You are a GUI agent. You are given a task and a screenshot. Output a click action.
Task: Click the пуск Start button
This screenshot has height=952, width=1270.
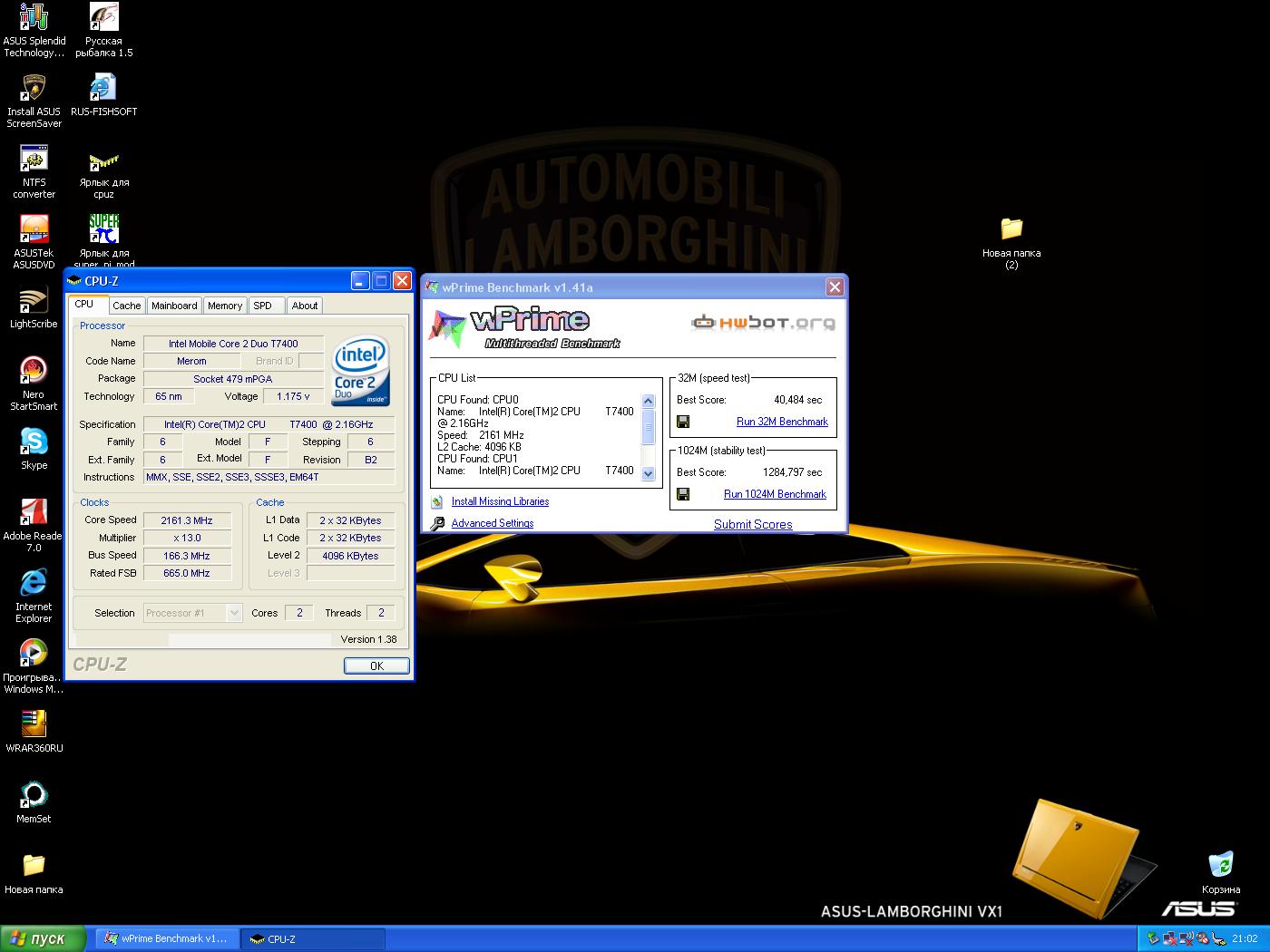[x=44, y=938]
